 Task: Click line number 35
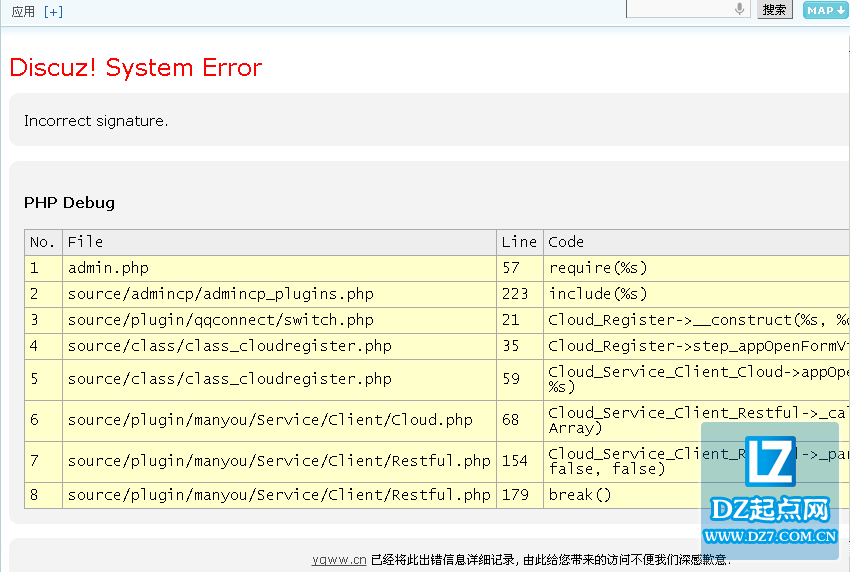coord(519,346)
